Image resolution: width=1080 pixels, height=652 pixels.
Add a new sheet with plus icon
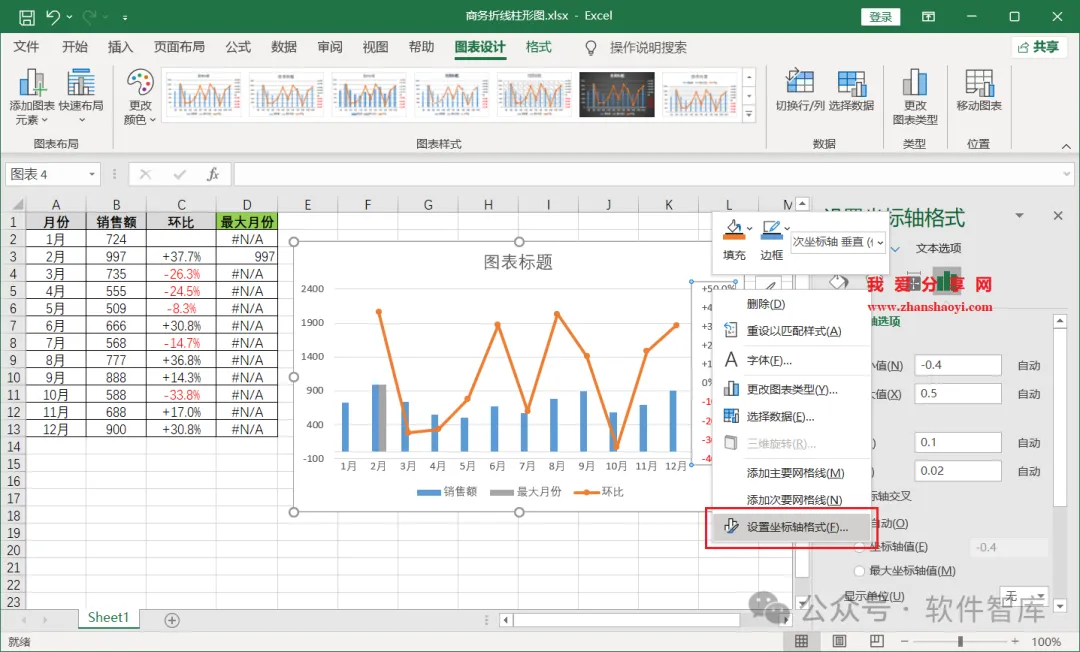(x=172, y=620)
